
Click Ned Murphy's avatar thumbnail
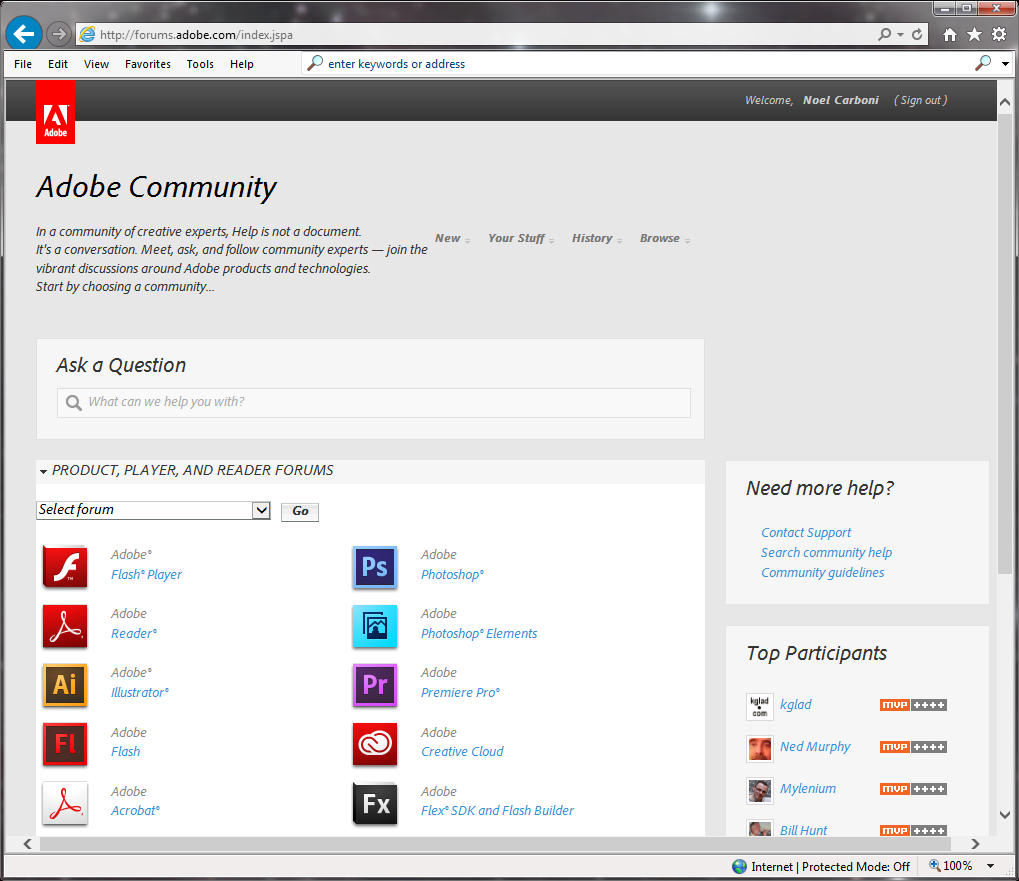pyautogui.click(x=760, y=748)
